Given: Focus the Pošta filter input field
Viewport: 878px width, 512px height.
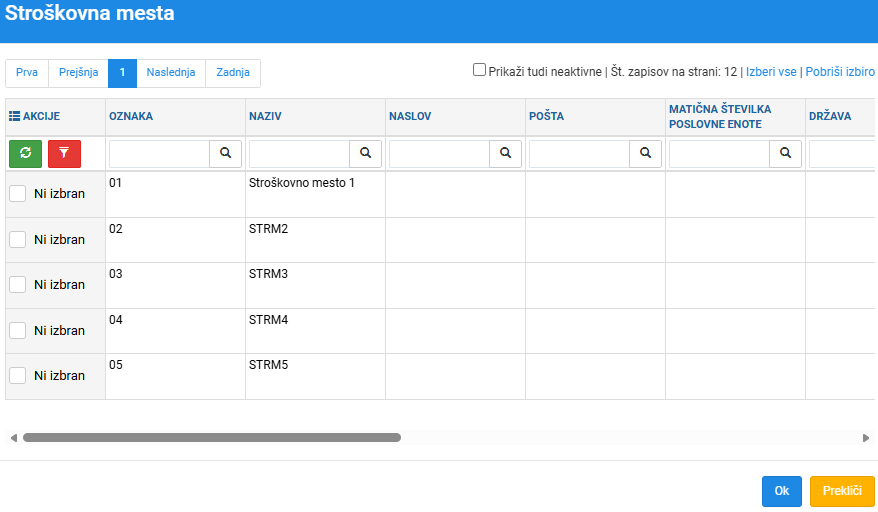Looking at the screenshot, I should click(x=580, y=153).
